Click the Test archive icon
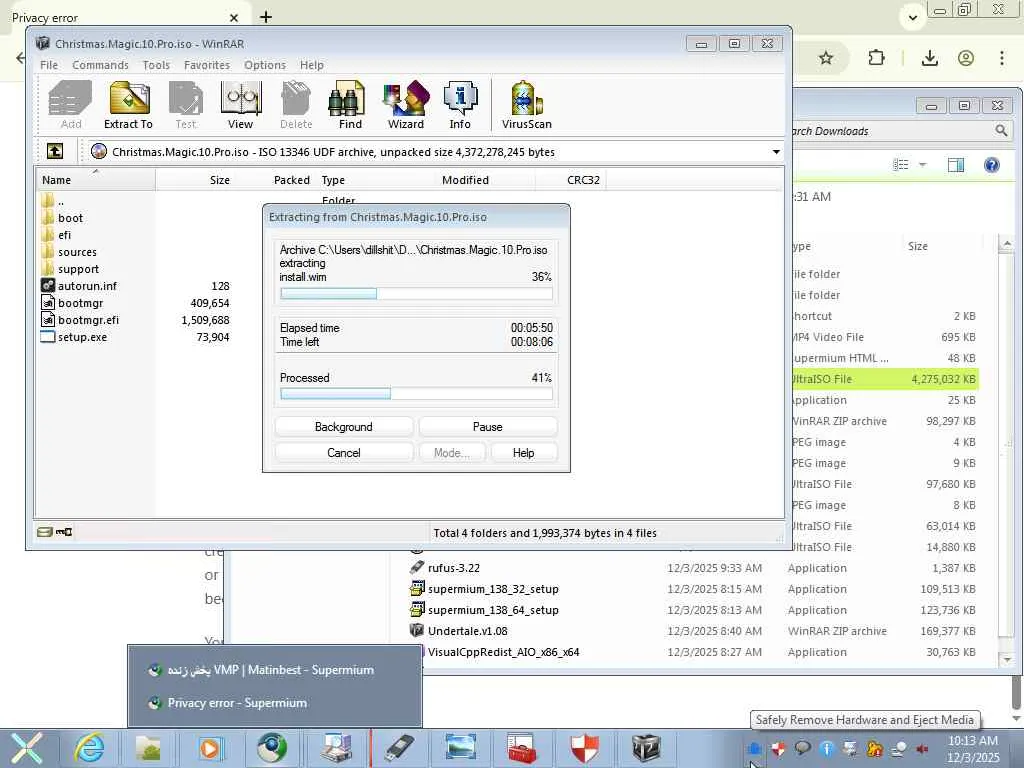Screen dimensions: 1024x768 tap(185, 104)
